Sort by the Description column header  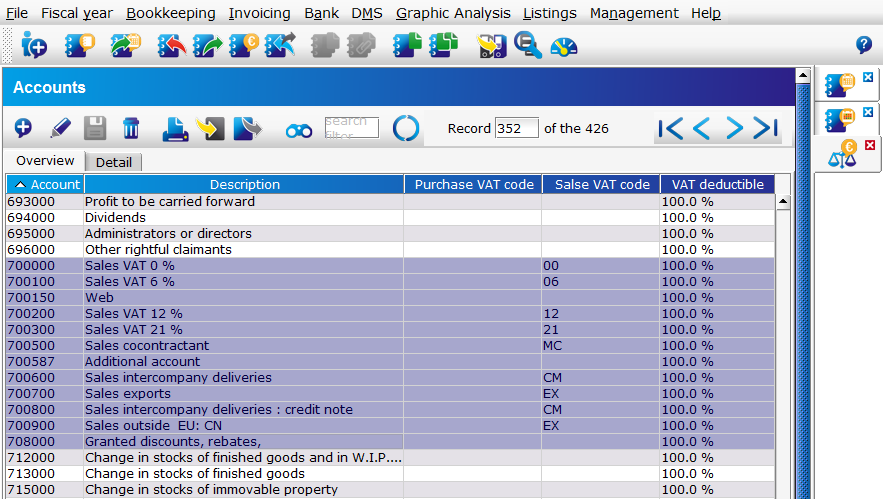tap(244, 184)
